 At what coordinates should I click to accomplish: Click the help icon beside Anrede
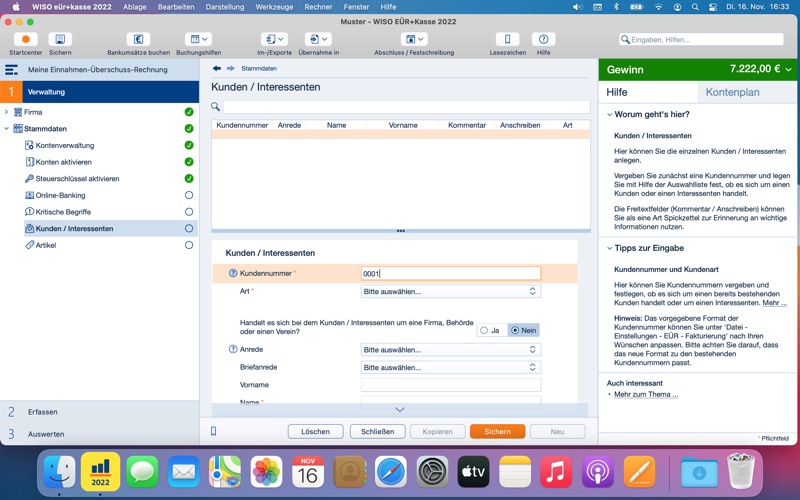pyautogui.click(x=233, y=349)
